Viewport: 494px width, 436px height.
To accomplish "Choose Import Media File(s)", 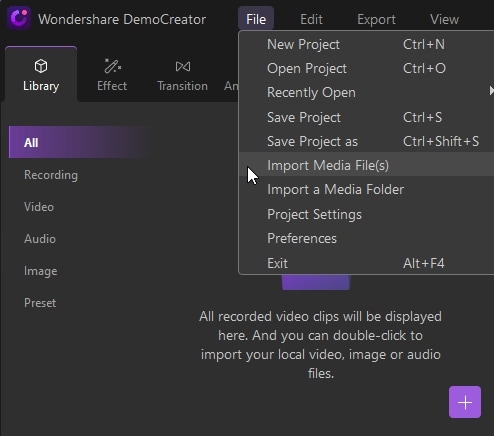I will tap(366, 165).
